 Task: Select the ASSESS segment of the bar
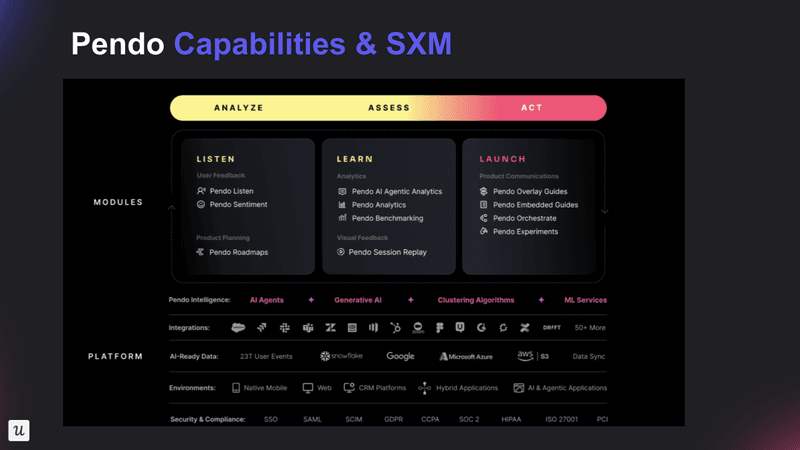point(389,108)
